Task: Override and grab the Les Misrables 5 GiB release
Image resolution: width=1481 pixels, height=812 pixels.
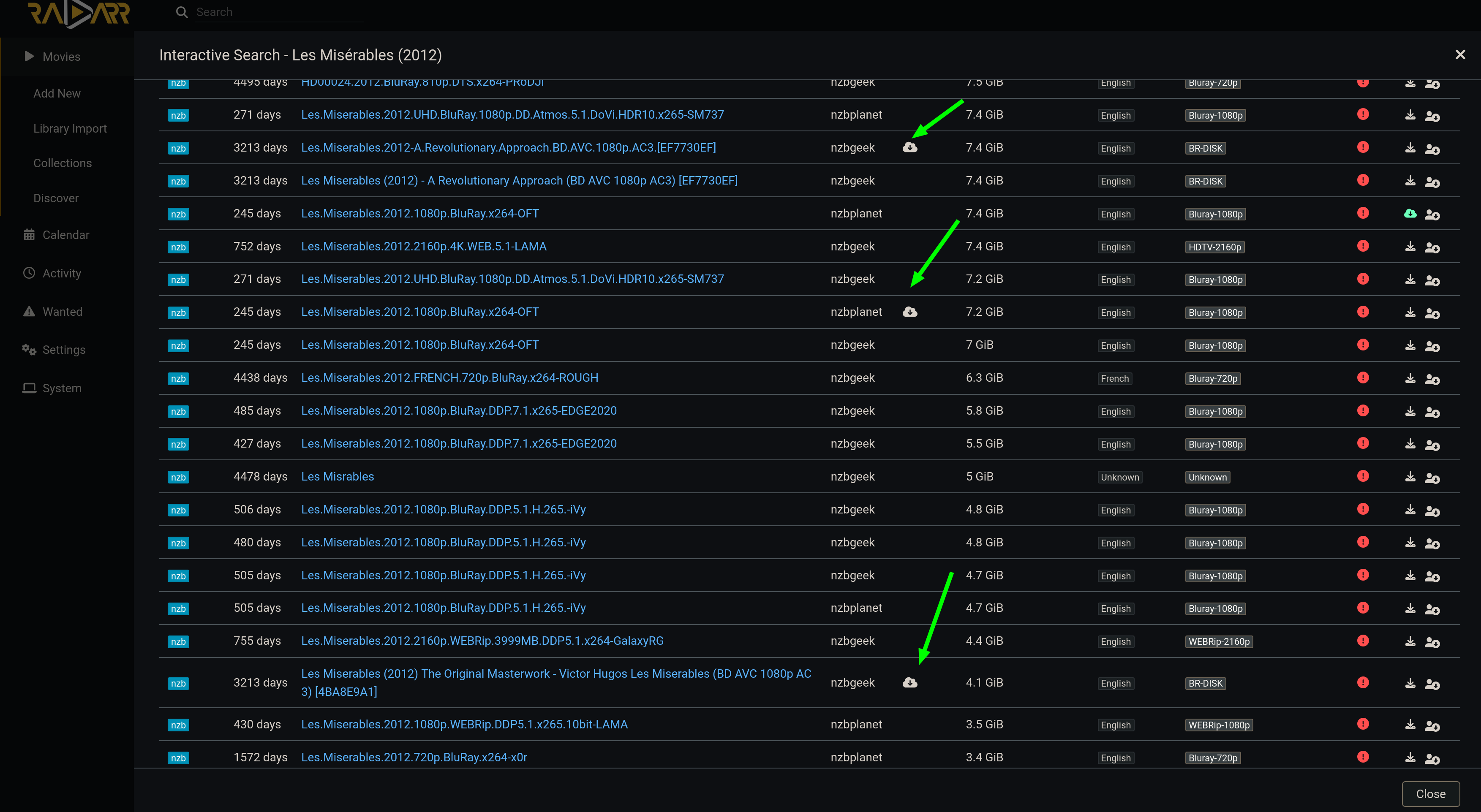Action: click(x=1432, y=478)
